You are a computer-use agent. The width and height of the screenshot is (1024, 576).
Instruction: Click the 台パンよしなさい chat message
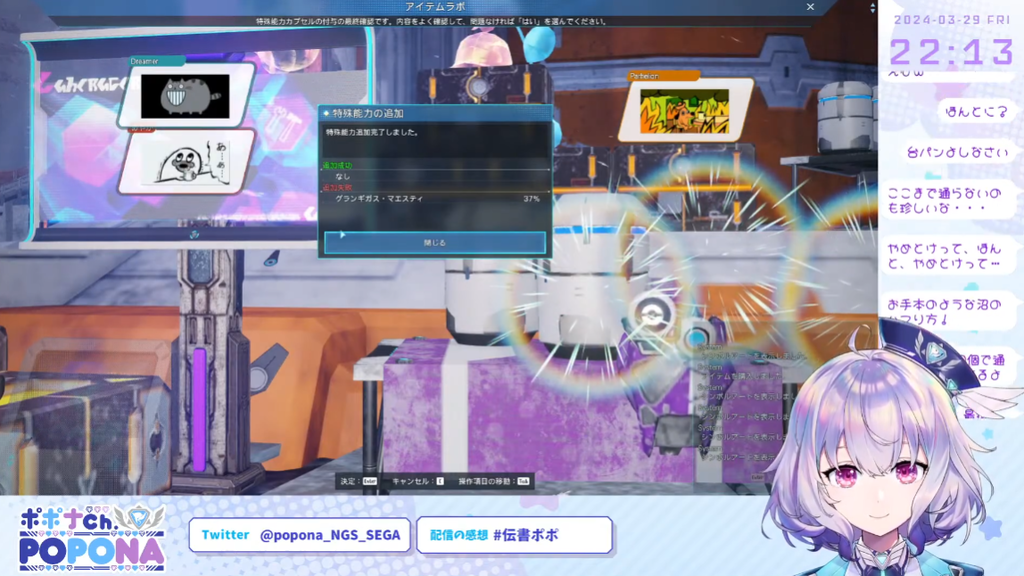tap(958, 152)
